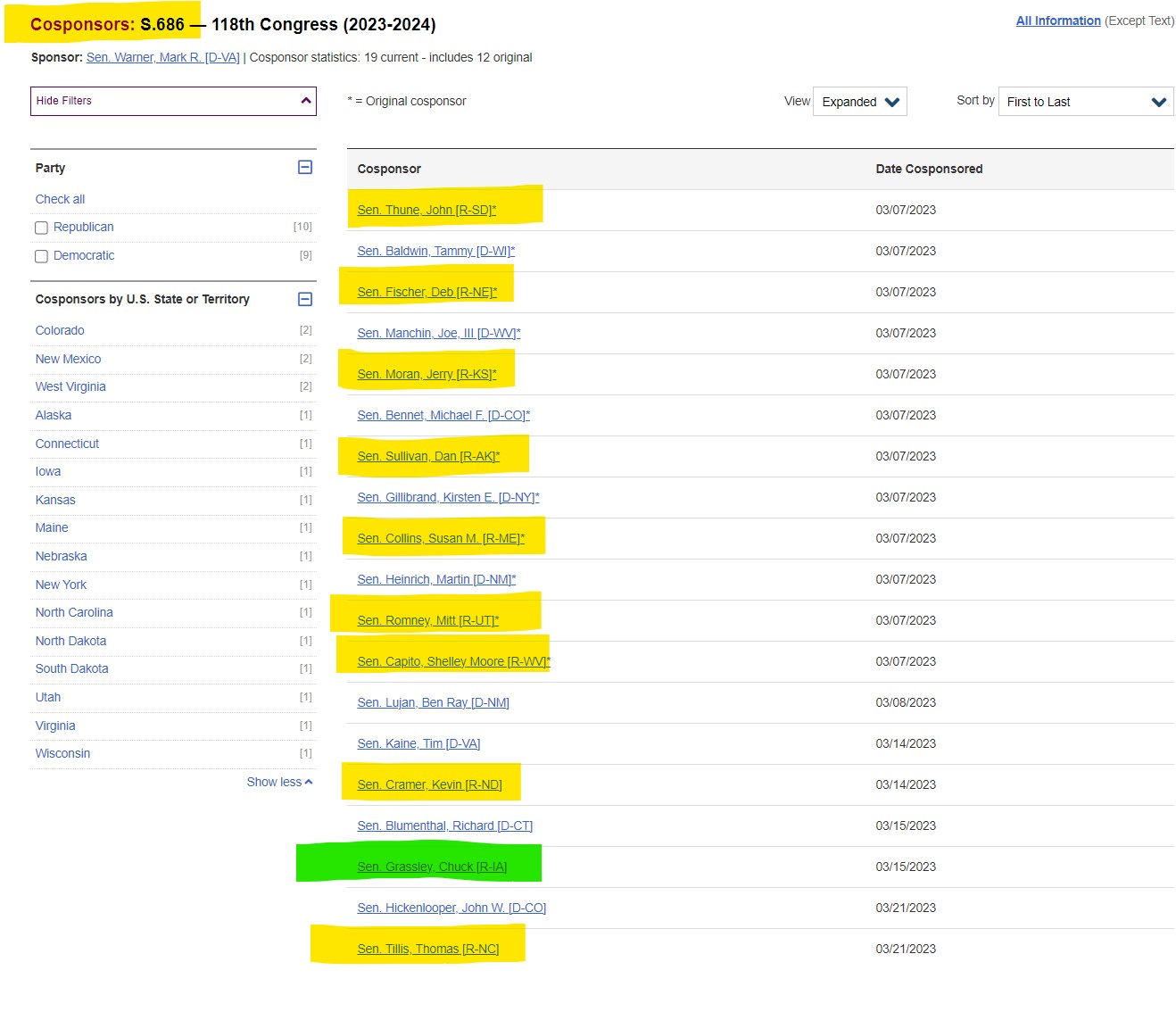Open Sen. Hickenlooper, John W. link
This screenshot has width=1176, height=1012.
451,908
